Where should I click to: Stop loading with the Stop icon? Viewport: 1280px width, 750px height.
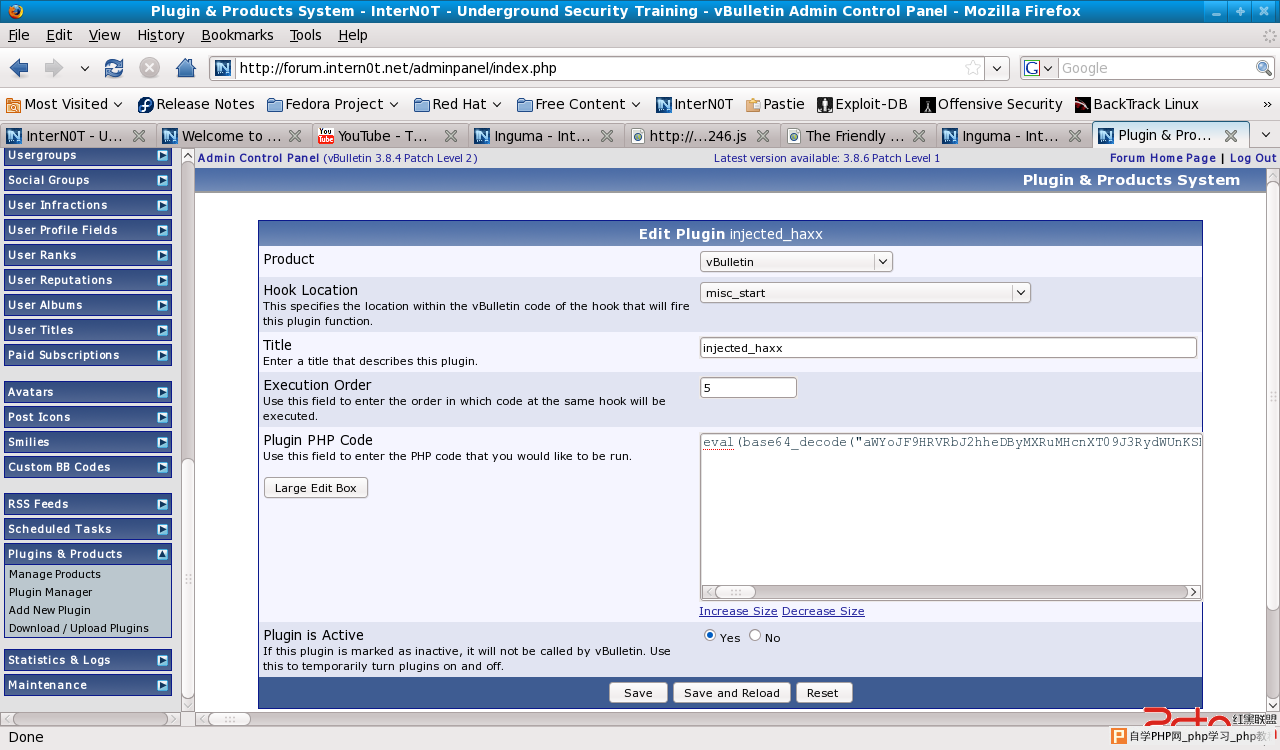pos(149,68)
